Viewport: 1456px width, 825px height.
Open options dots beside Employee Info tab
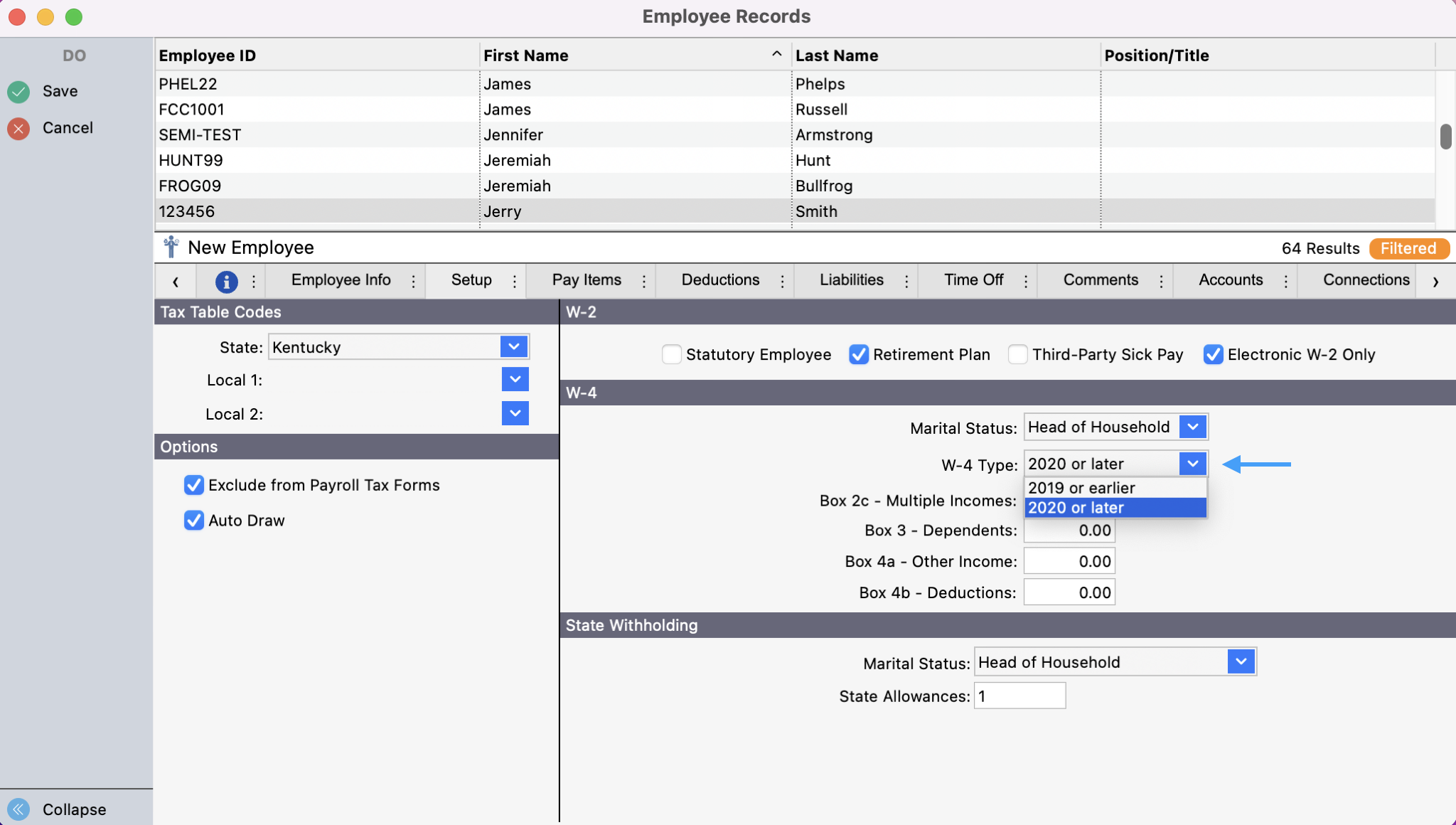[x=413, y=282]
